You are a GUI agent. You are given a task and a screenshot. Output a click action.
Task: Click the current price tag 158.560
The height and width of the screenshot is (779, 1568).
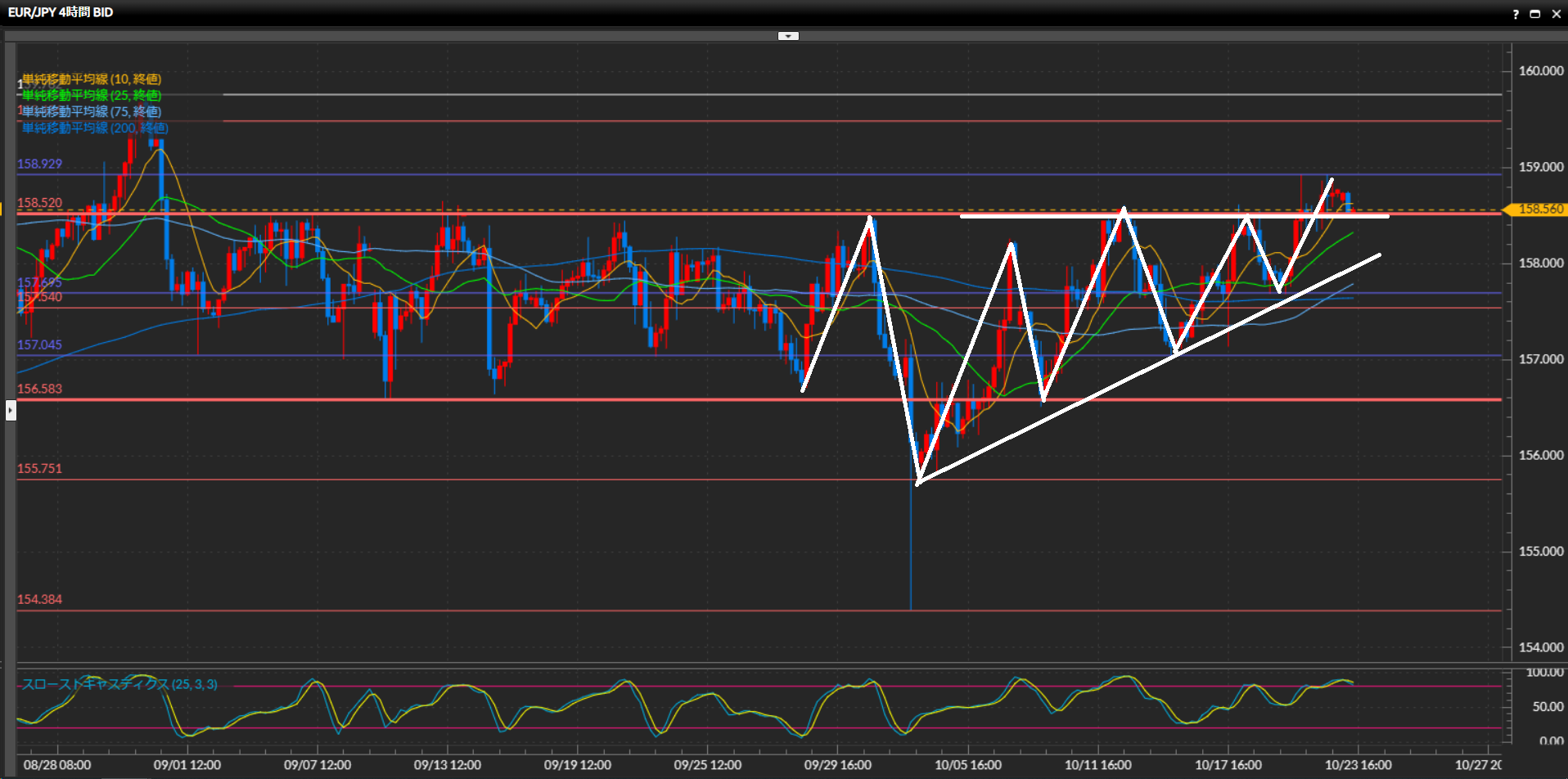[1539, 209]
